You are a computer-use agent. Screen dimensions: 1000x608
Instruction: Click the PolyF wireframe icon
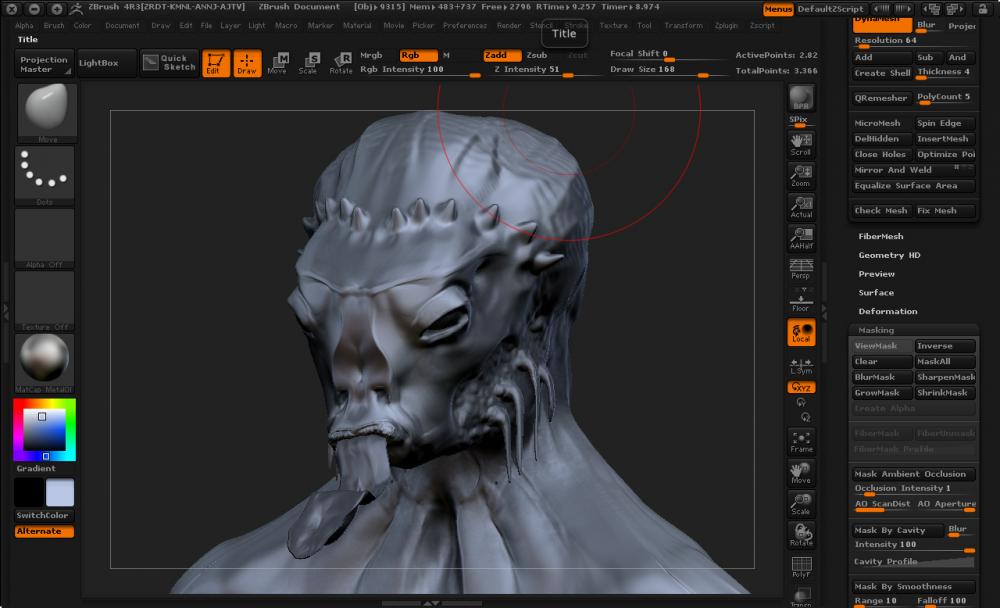click(x=801, y=568)
